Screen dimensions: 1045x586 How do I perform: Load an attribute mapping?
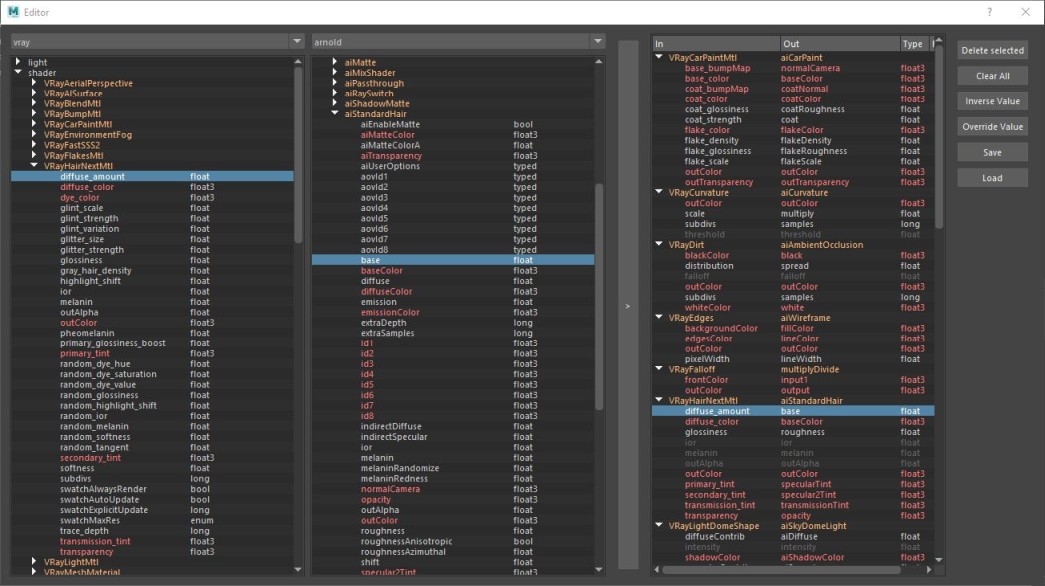[992, 178]
